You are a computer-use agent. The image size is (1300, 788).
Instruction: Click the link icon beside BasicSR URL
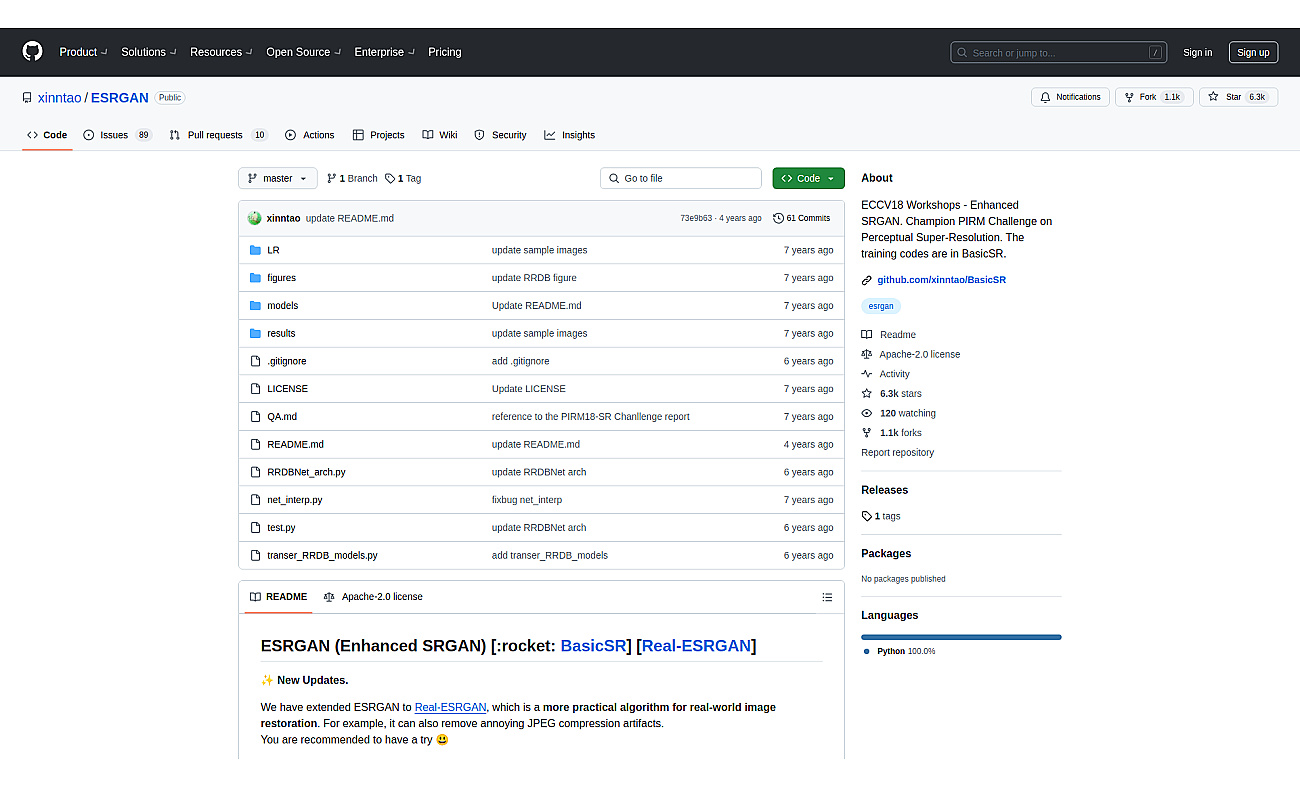[867, 280]
